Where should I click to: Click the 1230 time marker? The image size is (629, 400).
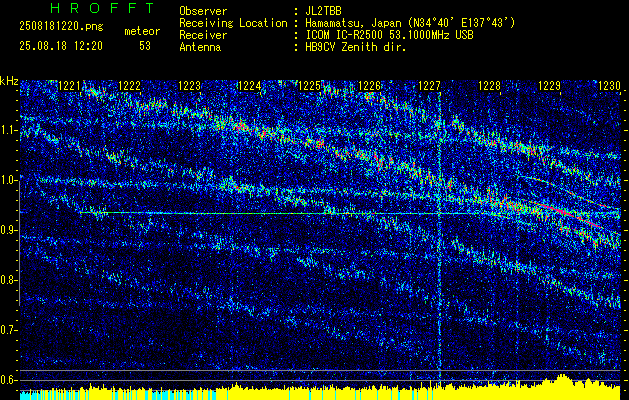click(x=609, y=86)
